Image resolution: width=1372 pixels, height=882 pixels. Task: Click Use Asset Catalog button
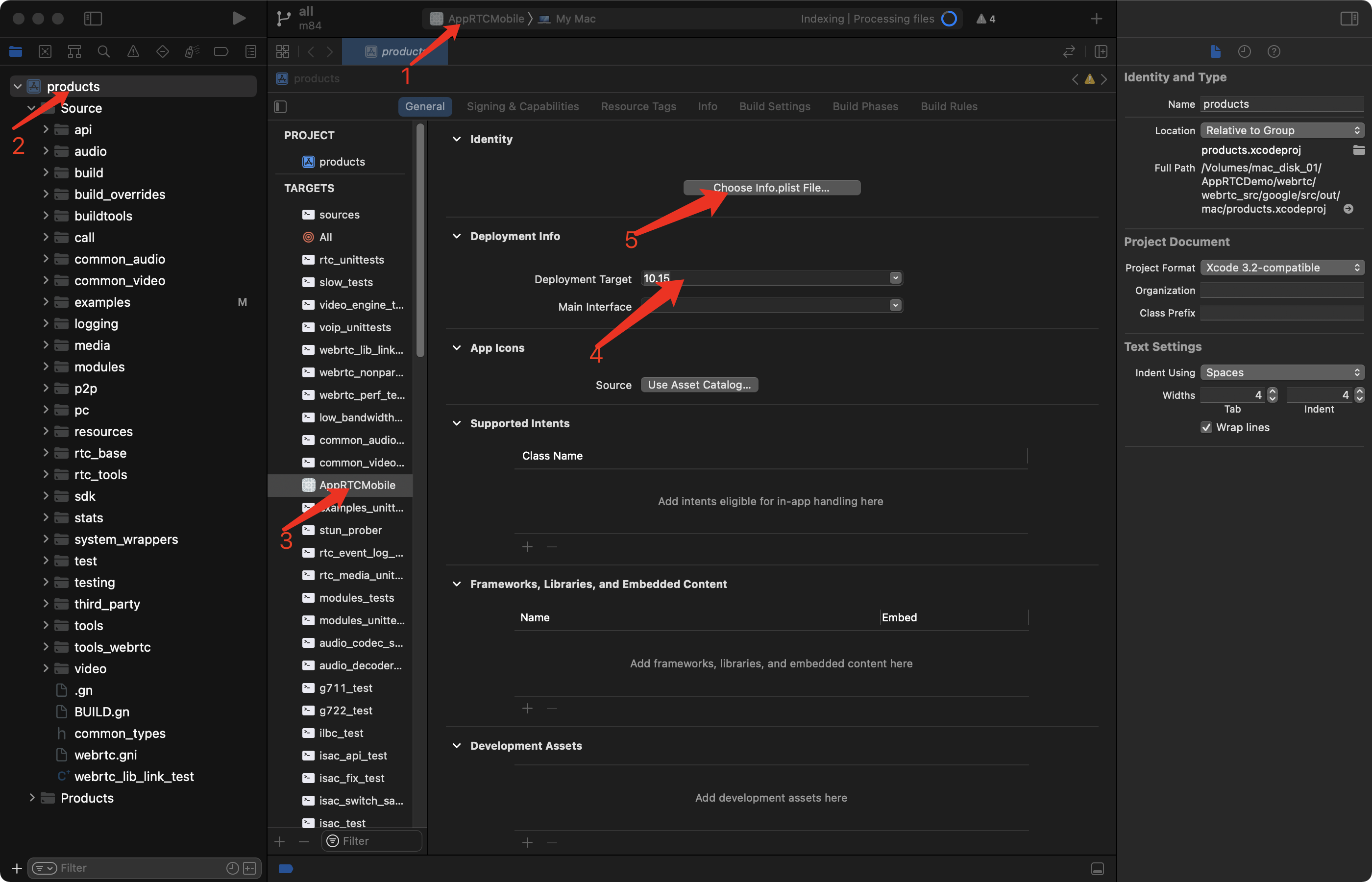click(699, 385)
